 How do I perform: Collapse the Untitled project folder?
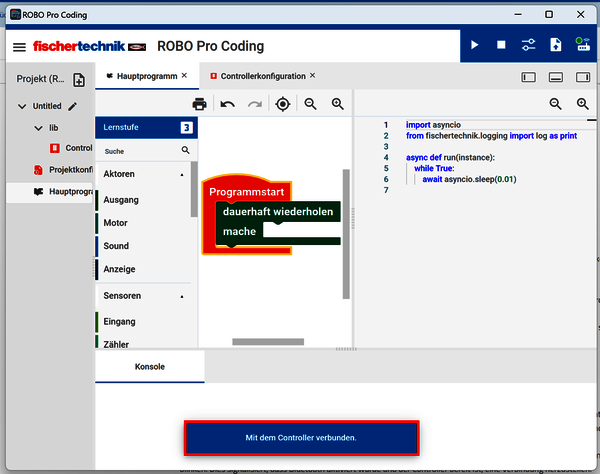[x=22, y=106]
